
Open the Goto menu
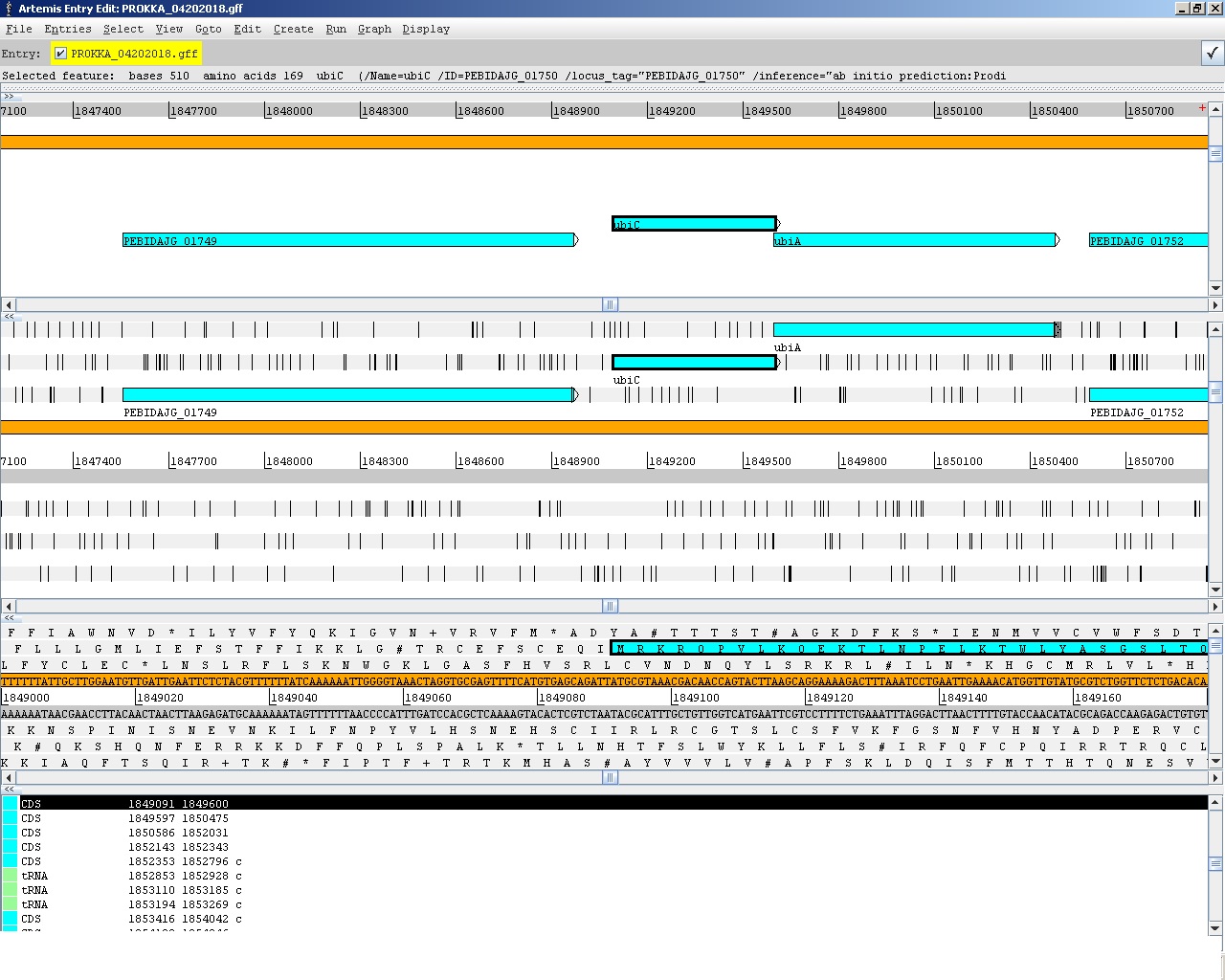click(208, 29)
